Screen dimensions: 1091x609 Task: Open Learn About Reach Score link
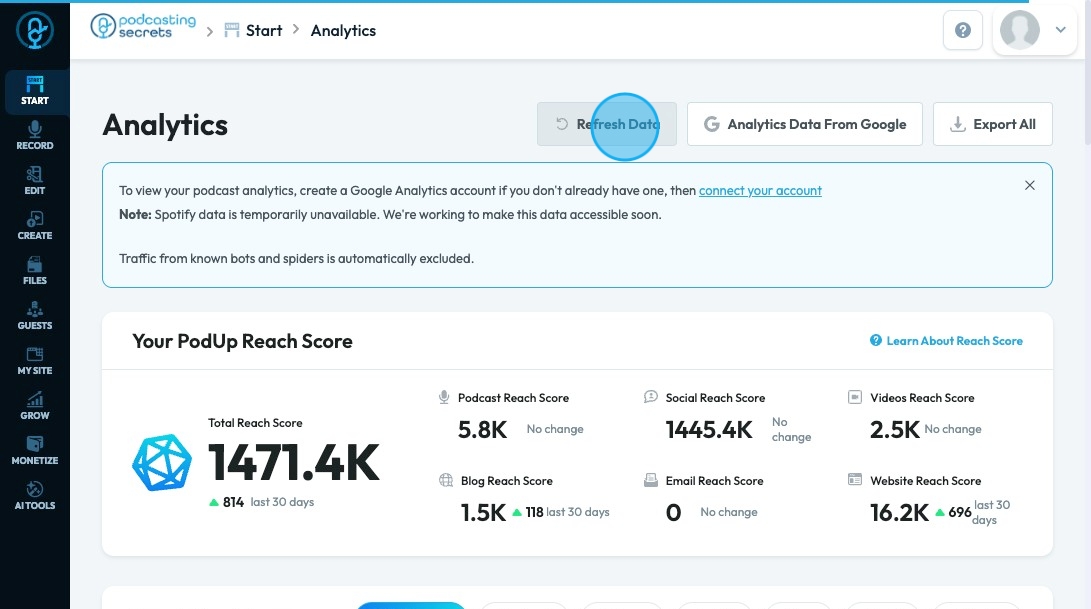[x=946, y=341]
